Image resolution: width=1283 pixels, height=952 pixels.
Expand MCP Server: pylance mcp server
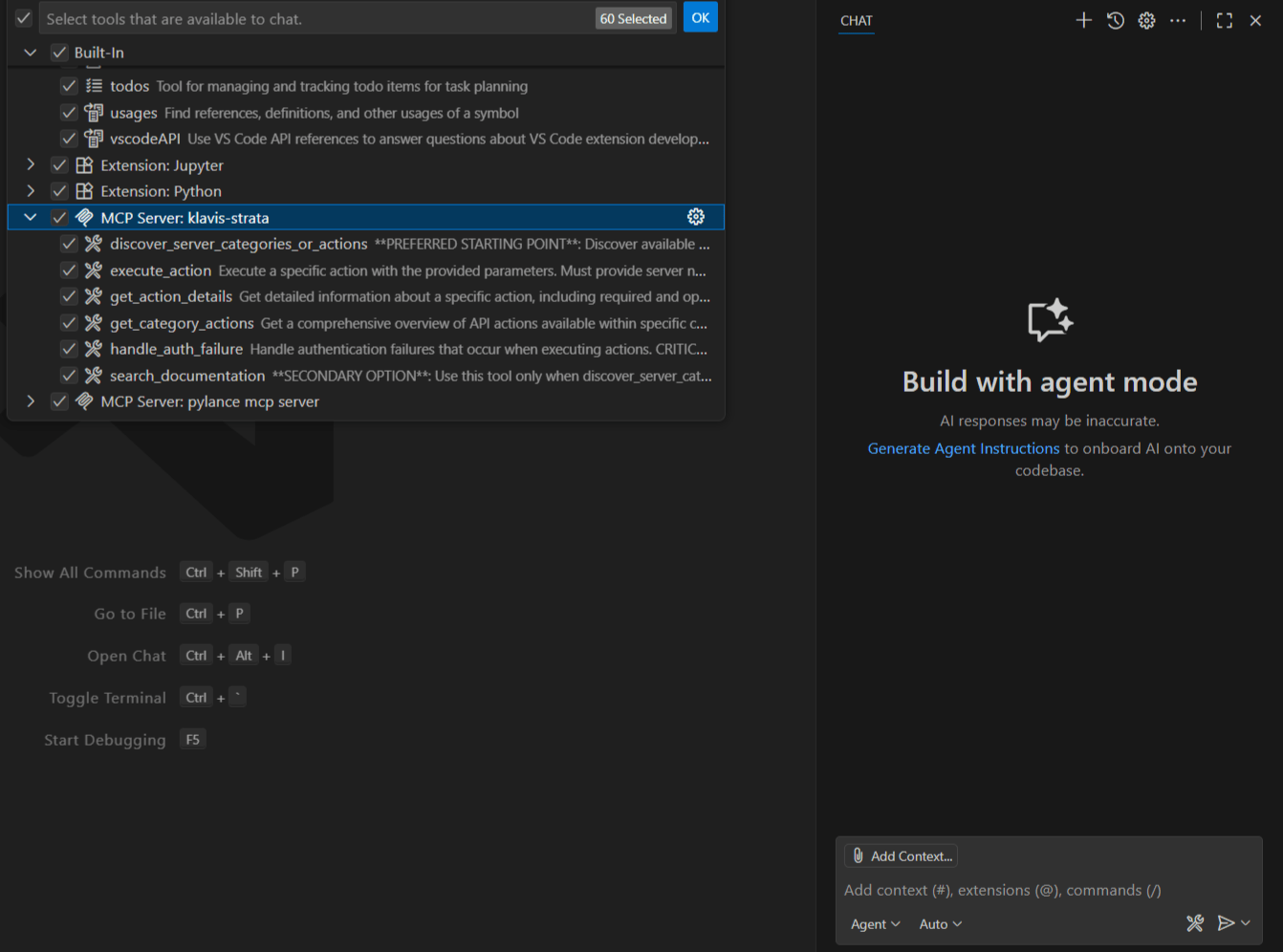[x=31, y=401]
